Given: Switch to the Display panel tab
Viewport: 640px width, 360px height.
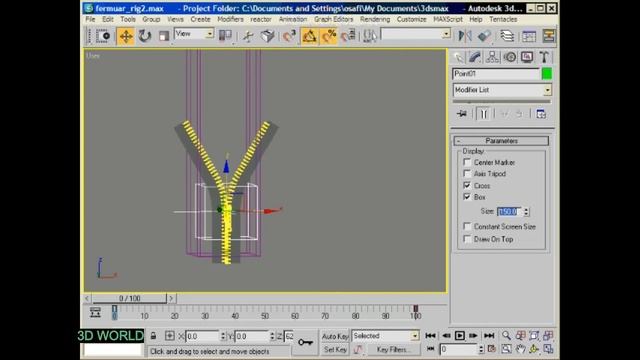Looking at the screenshot, I should 527,57.
